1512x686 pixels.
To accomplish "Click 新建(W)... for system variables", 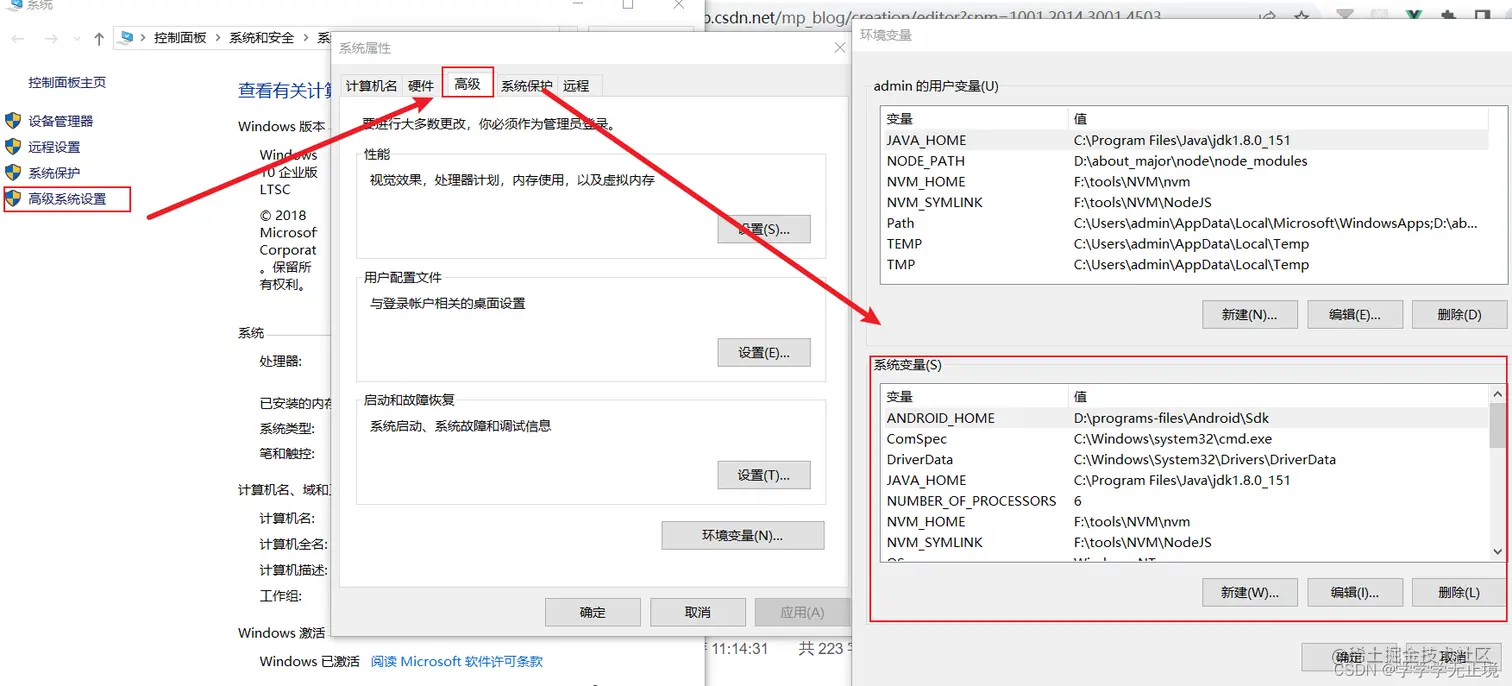I will (1250, 592).
